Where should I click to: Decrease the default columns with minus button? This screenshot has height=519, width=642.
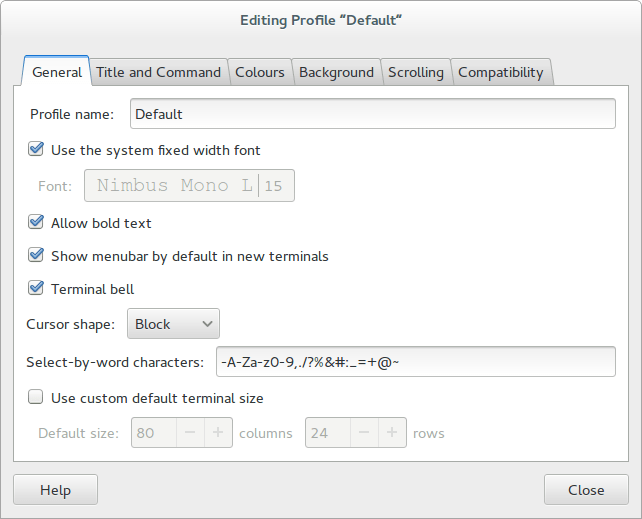point(191,433)
